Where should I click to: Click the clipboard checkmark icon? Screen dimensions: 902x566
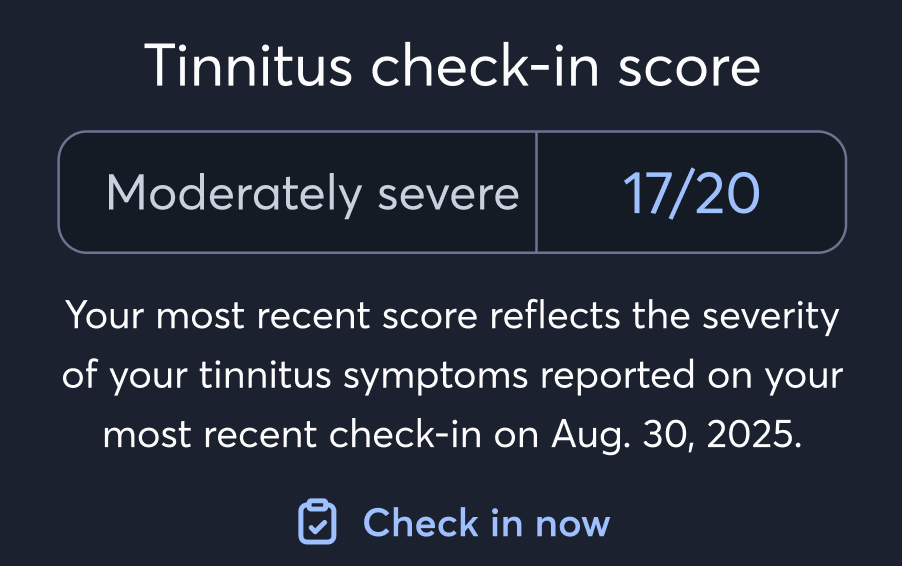[x=317, y=522]
